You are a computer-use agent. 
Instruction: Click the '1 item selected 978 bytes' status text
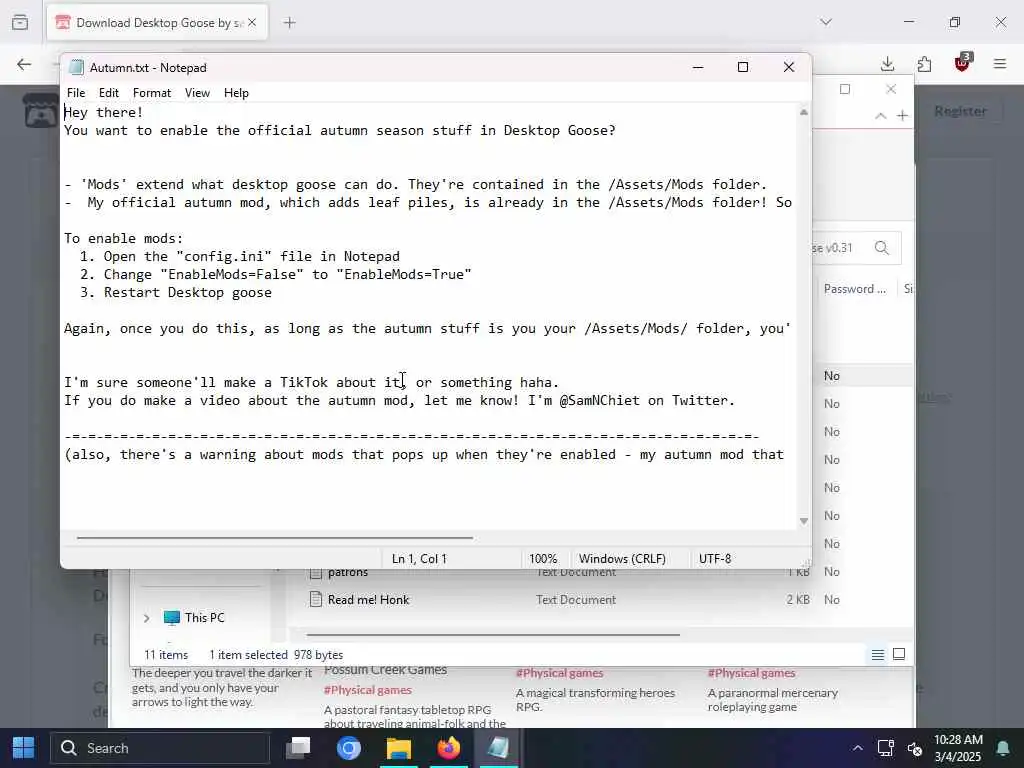pos(276,654)
